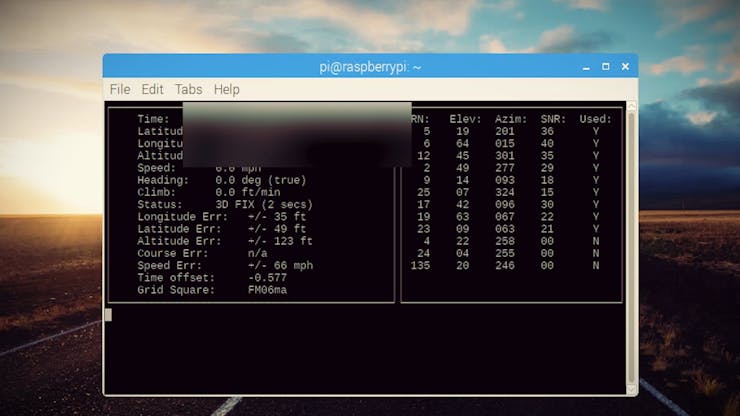Click azimuth value 093
This screenshot has width=740, height=416.
click(505, 180)
